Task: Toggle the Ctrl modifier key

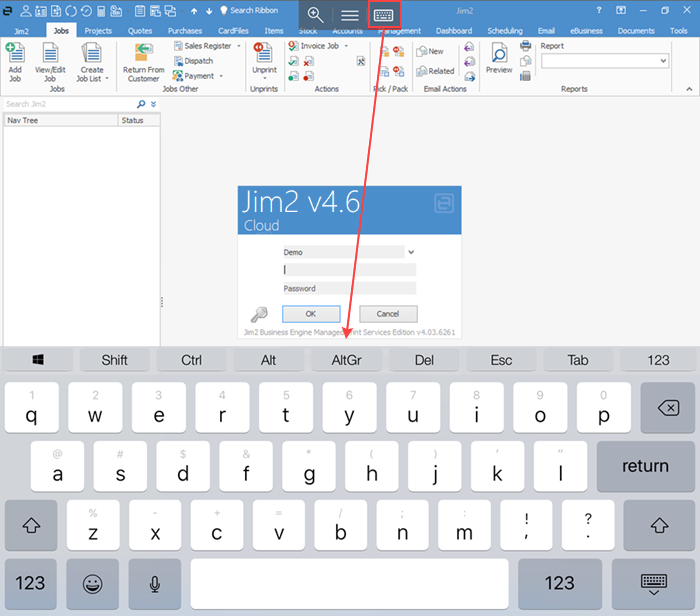Action: point(191,360)
